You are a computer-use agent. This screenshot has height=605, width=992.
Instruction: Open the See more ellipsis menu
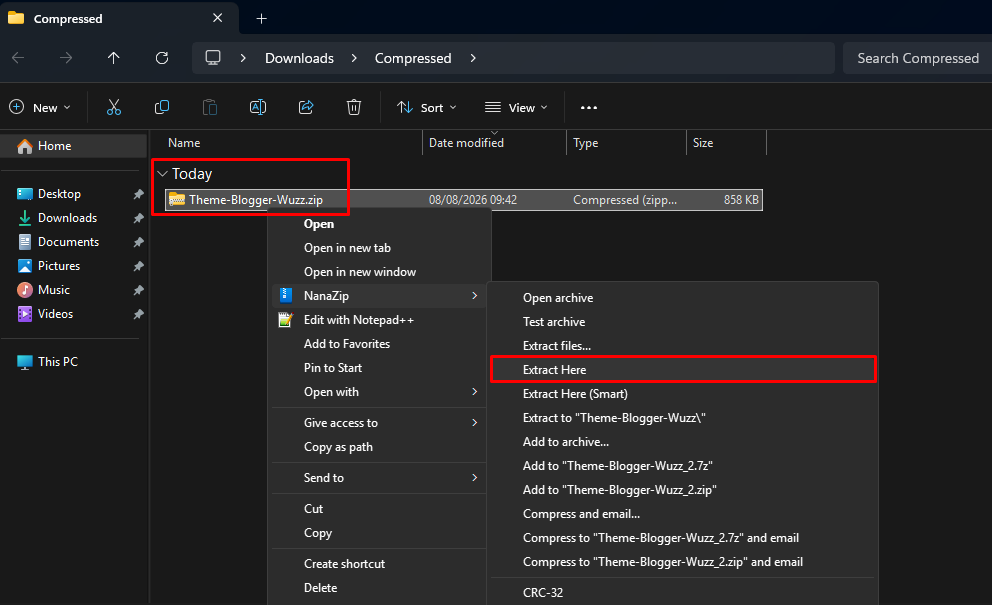pyautogui.click(x=589, y=108)
